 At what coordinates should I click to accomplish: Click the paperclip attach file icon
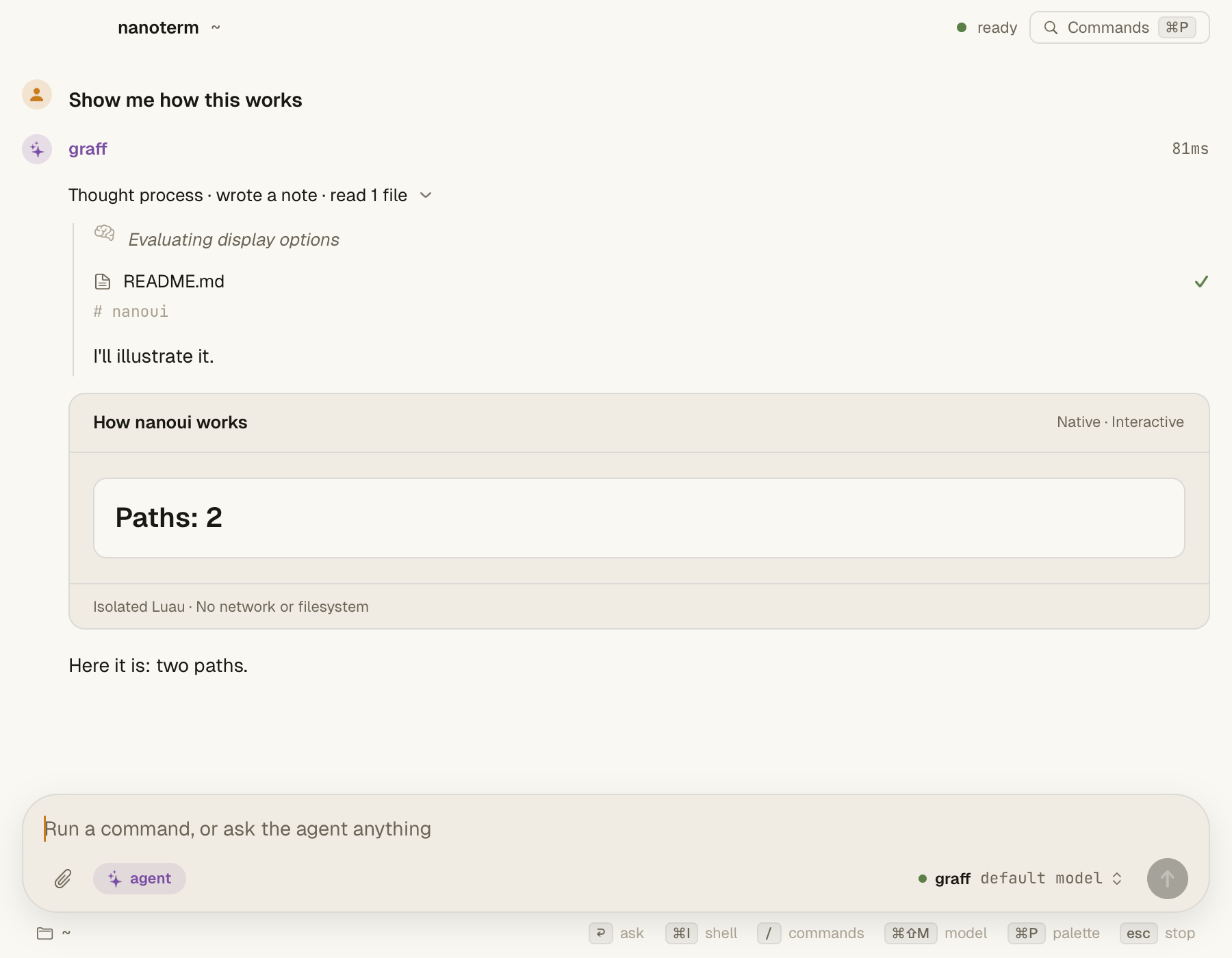click(63, 879)
